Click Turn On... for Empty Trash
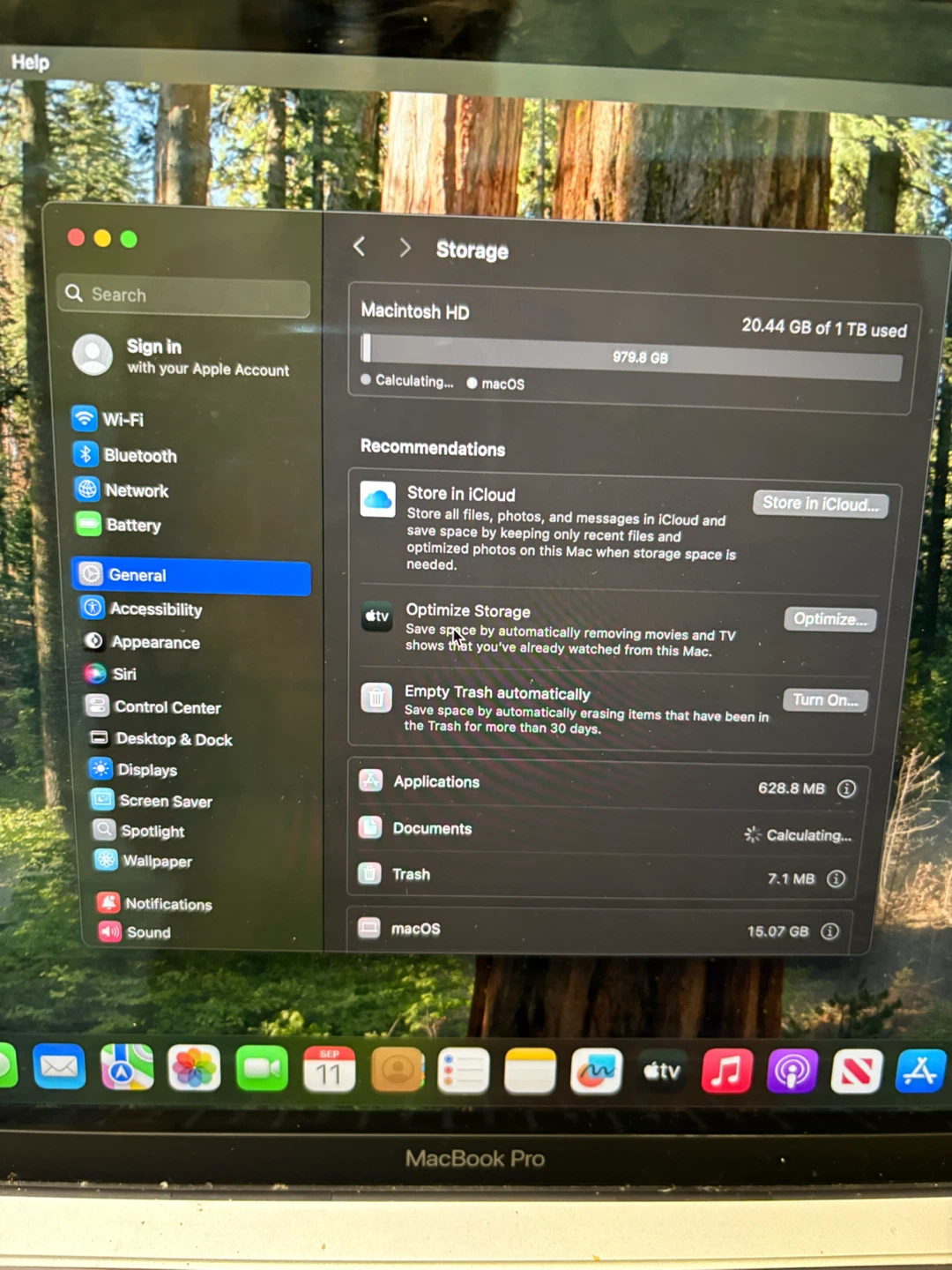The image size is (952, 1270). click(825, 700)
